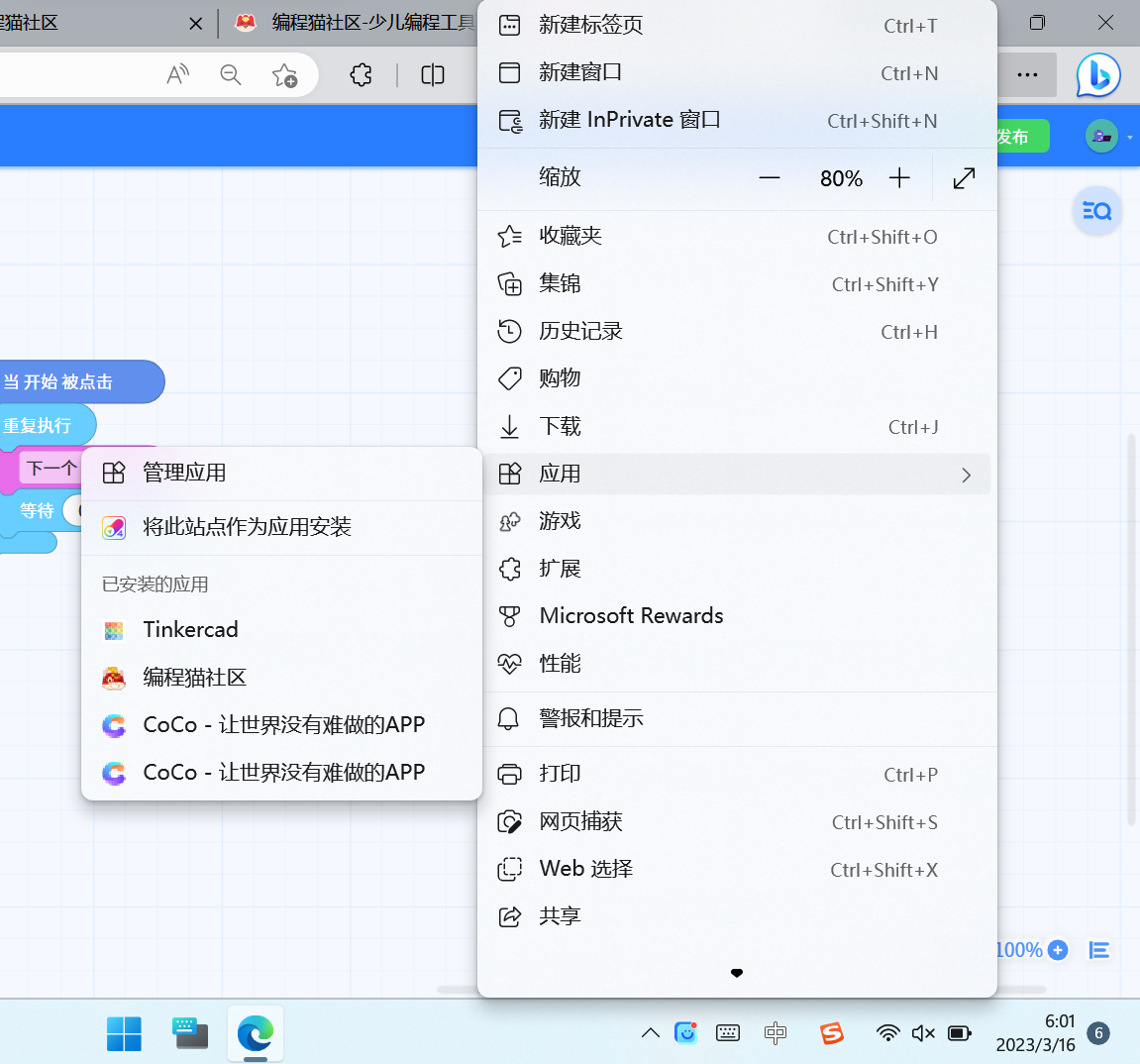Click the zoom out magnifier icon in address bar
Image resolution: width=1140 pixels, height=1064 pixels.
point(231,74)
